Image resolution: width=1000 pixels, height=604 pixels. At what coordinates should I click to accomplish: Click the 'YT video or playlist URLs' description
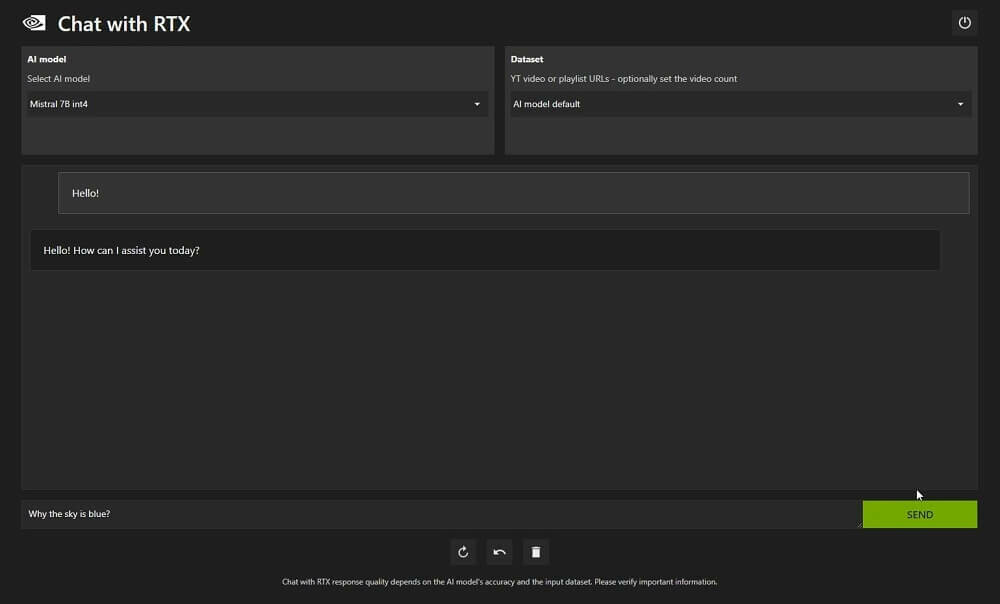pos(624,78)
